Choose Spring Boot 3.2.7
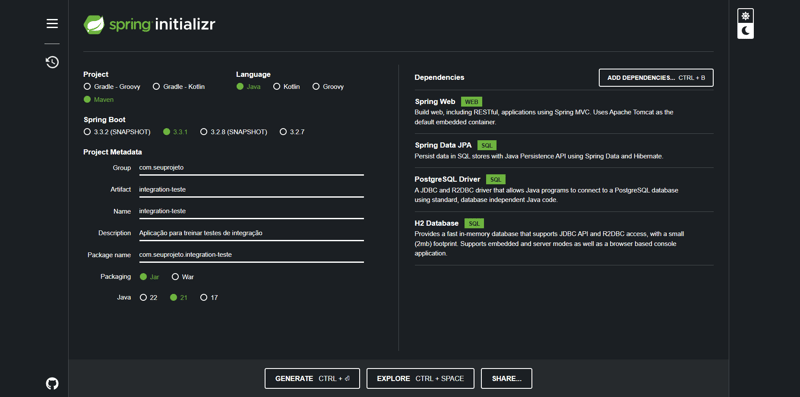The height and width of the screenshot is (397, 800). (x=292, y=132)
